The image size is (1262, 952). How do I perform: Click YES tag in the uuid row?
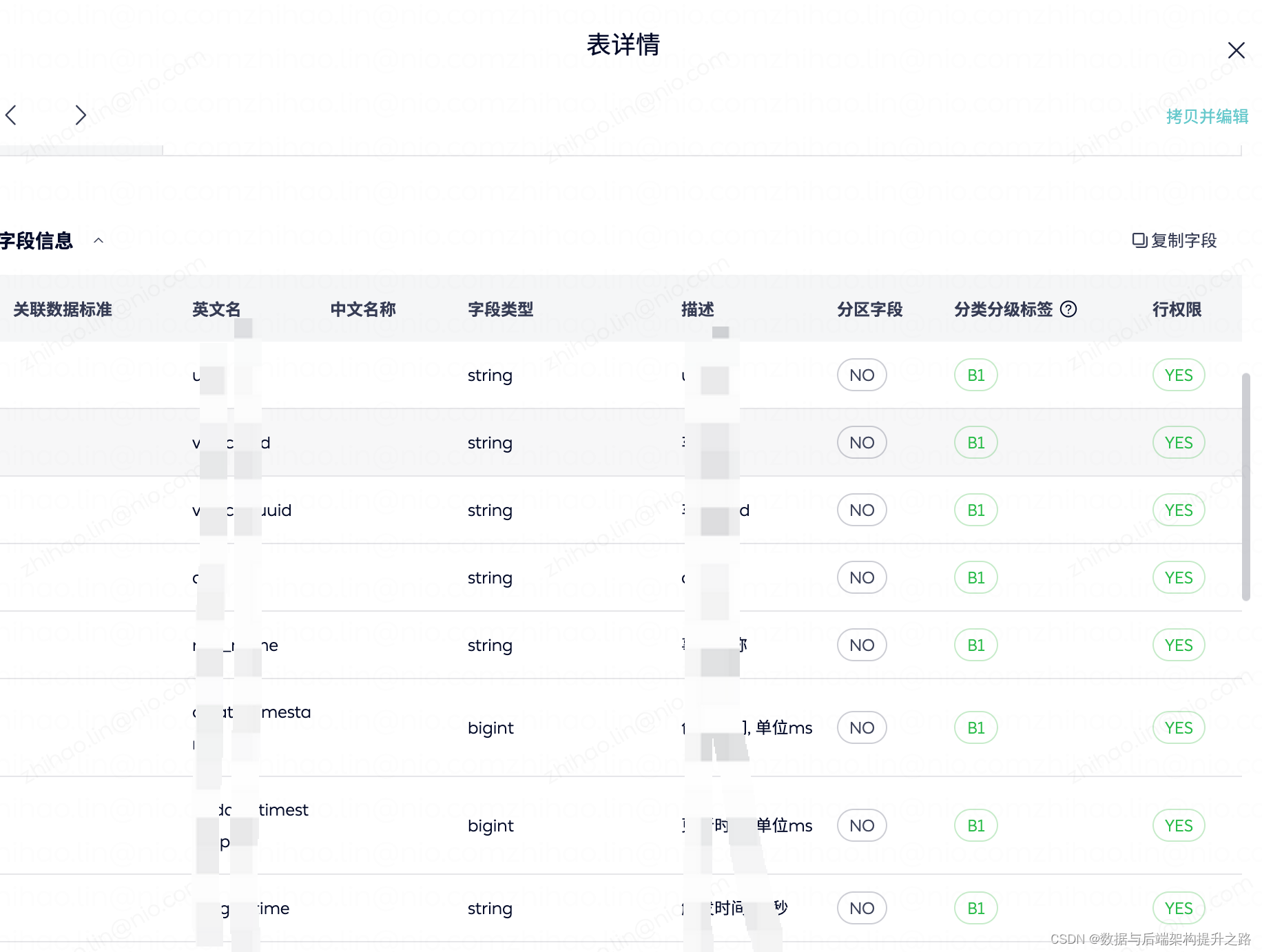1179,510
